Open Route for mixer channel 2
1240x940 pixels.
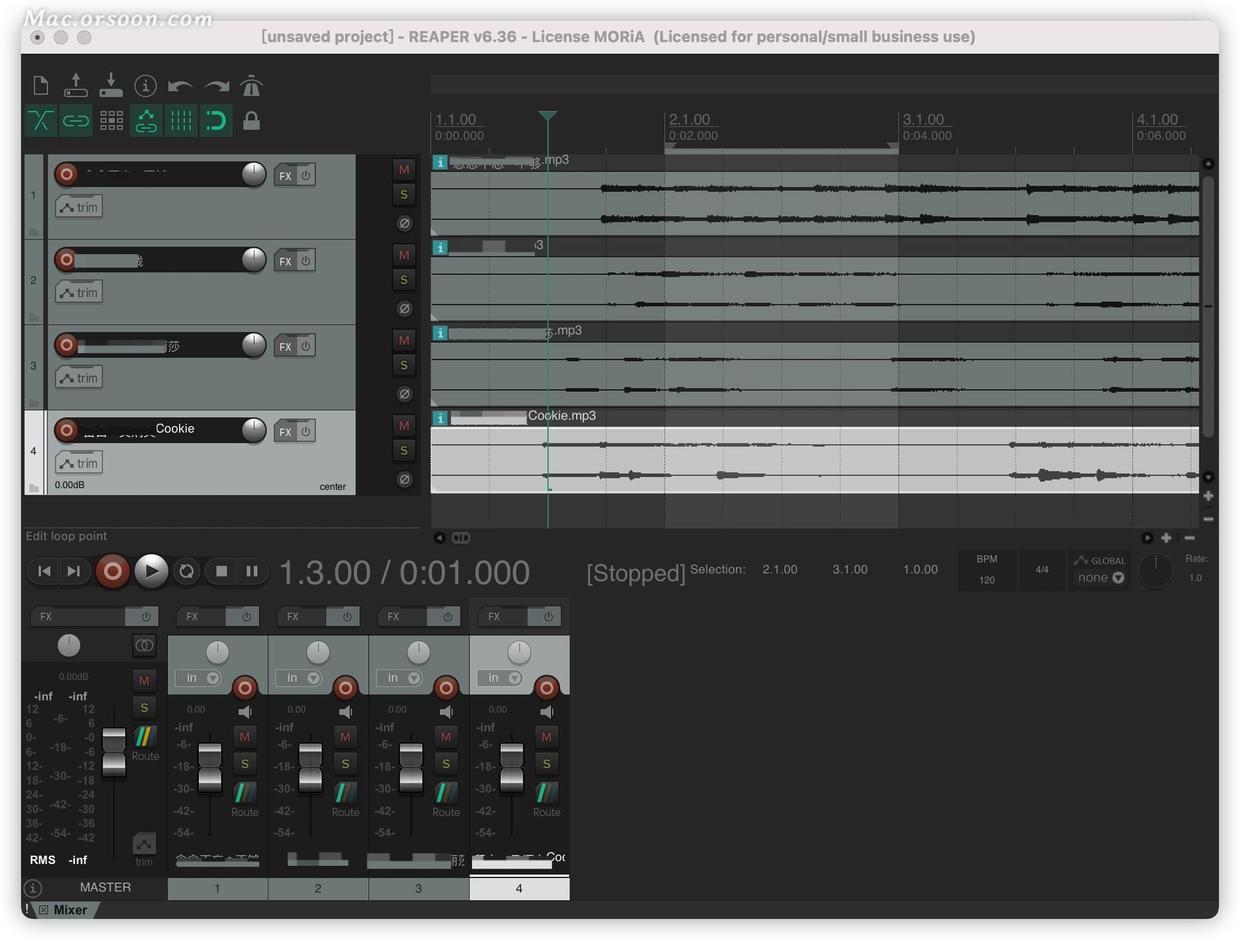click(x=345, y=793)
